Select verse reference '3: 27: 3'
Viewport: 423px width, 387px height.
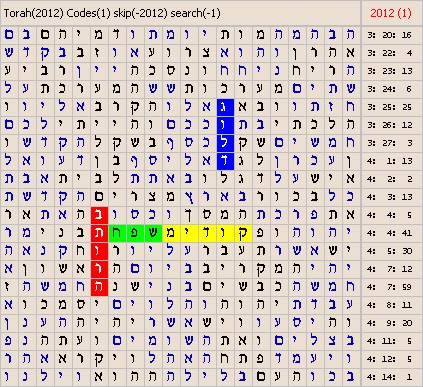tap(390, 143)
